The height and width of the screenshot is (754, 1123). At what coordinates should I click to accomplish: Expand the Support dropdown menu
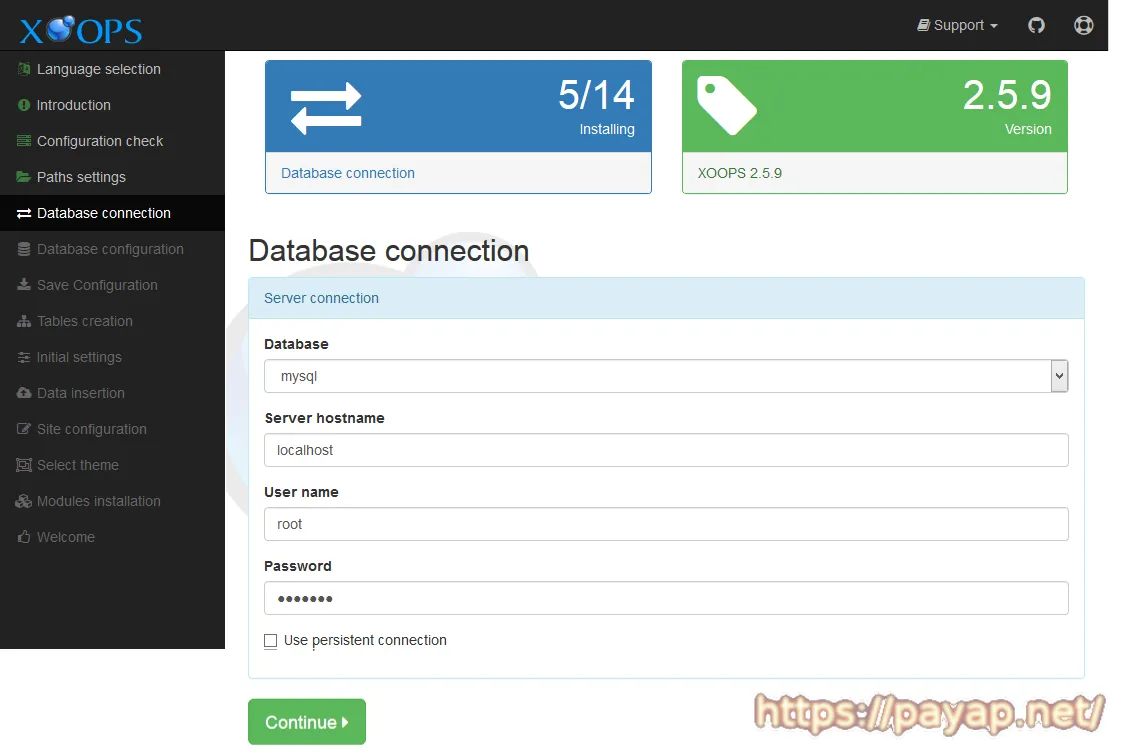957,25
